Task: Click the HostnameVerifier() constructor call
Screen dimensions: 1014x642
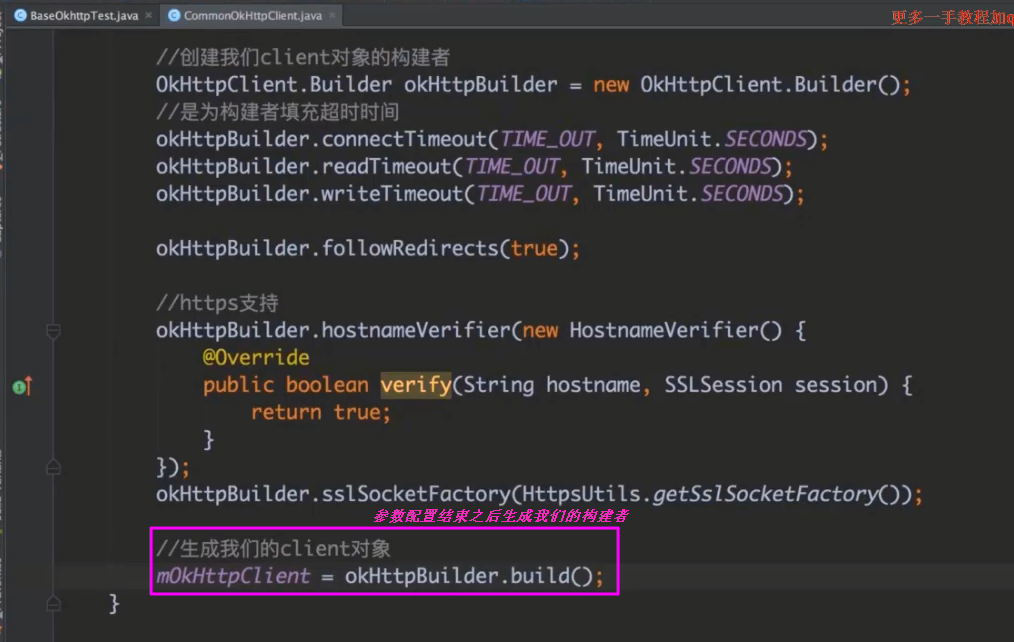Action: [x=676, y=330]
